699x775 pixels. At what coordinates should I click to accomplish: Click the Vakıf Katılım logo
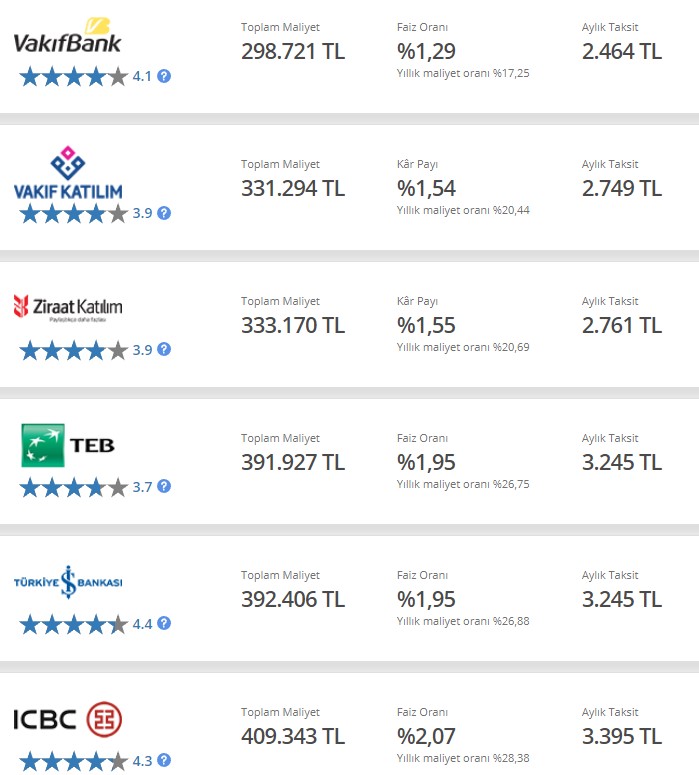pos(68,172)
